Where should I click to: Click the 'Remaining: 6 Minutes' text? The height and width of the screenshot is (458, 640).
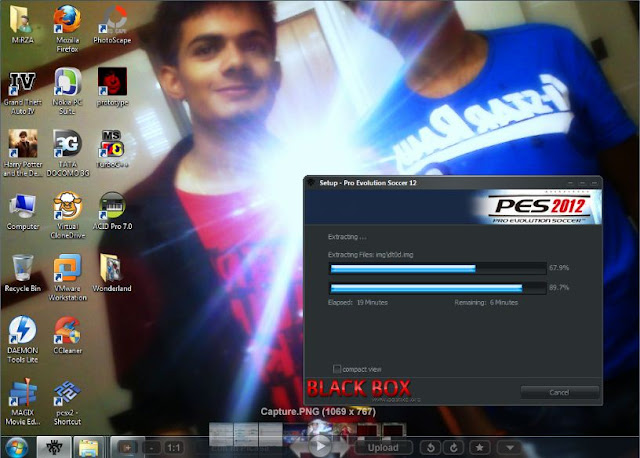pos(486,302)
